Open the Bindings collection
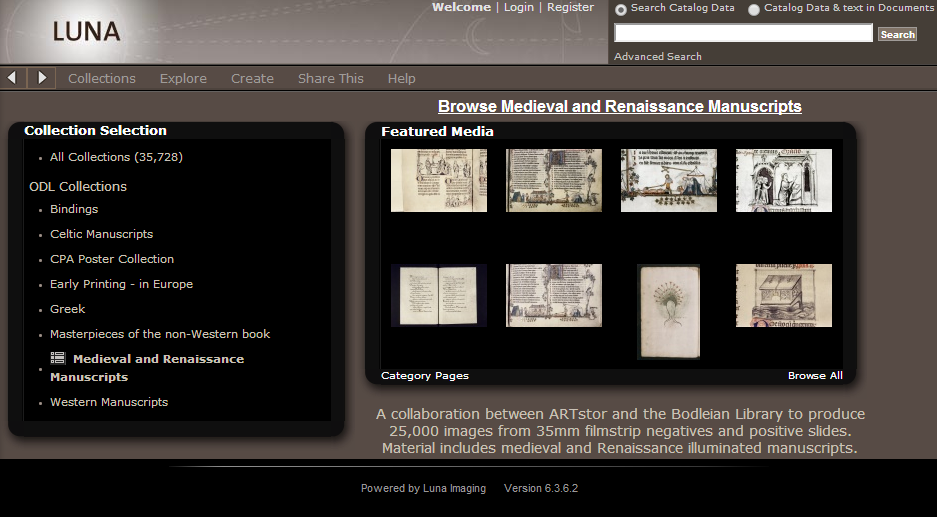The width and height of the screenshot is (937, 517). [x=74, y=209]
